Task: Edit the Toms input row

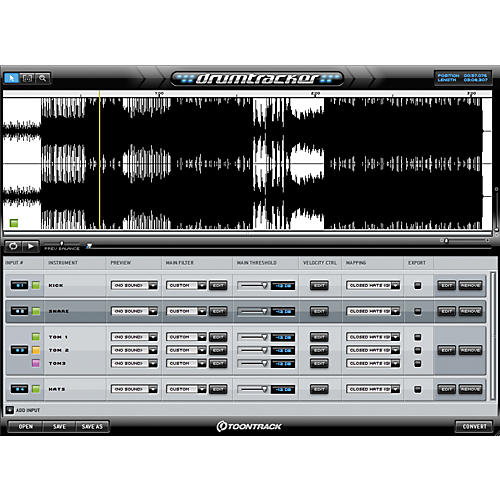Action: tap(446, 350)
